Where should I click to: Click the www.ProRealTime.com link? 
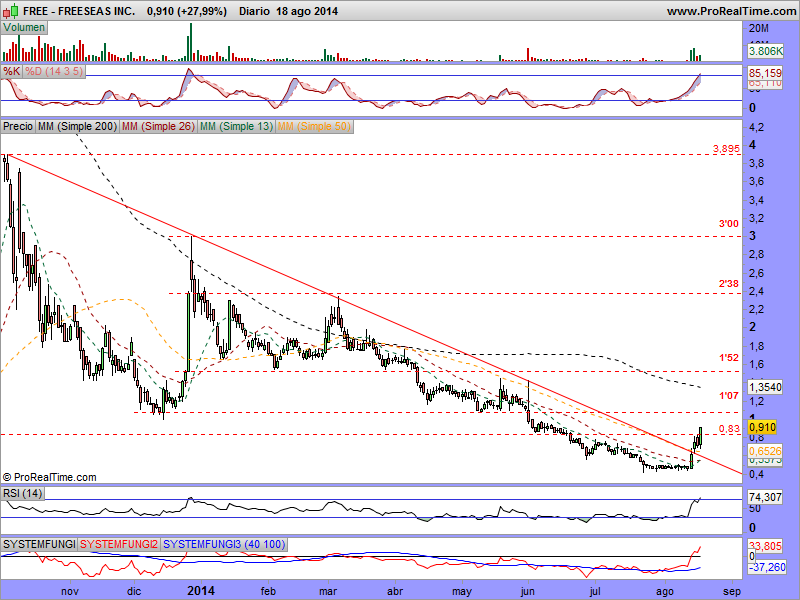(x=731, y=11)
